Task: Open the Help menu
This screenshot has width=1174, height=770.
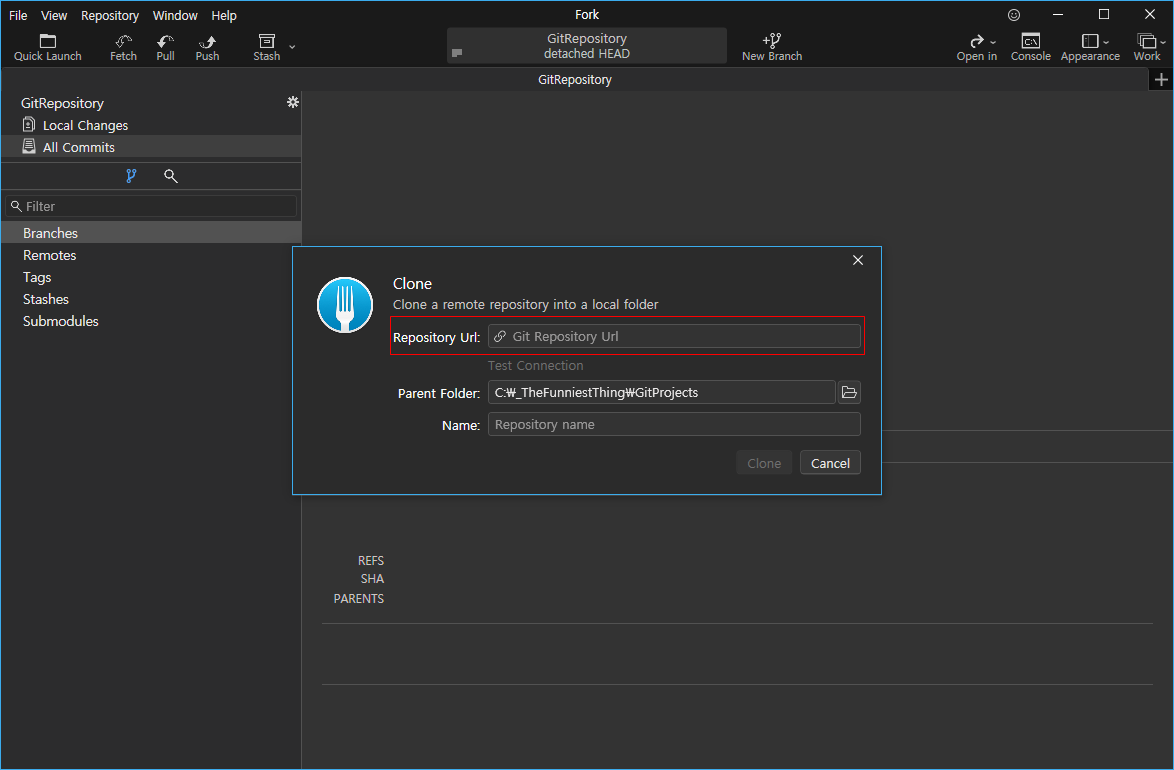Action: click(x=224, y=15)
